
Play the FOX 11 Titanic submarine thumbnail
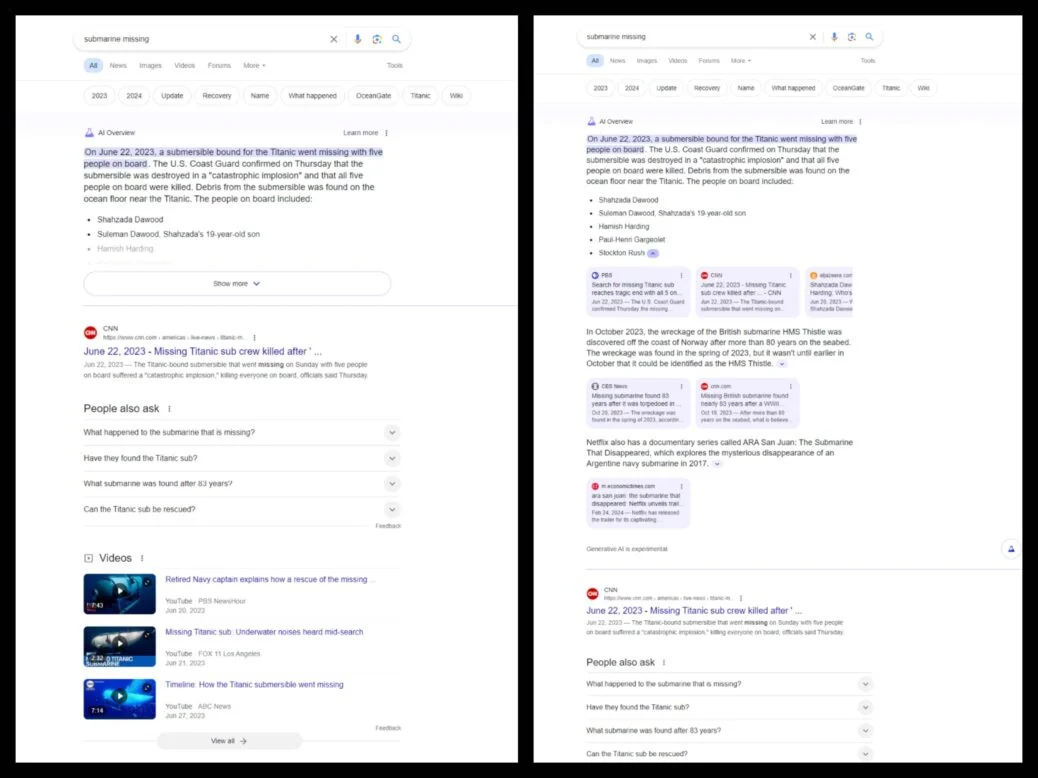120,646
